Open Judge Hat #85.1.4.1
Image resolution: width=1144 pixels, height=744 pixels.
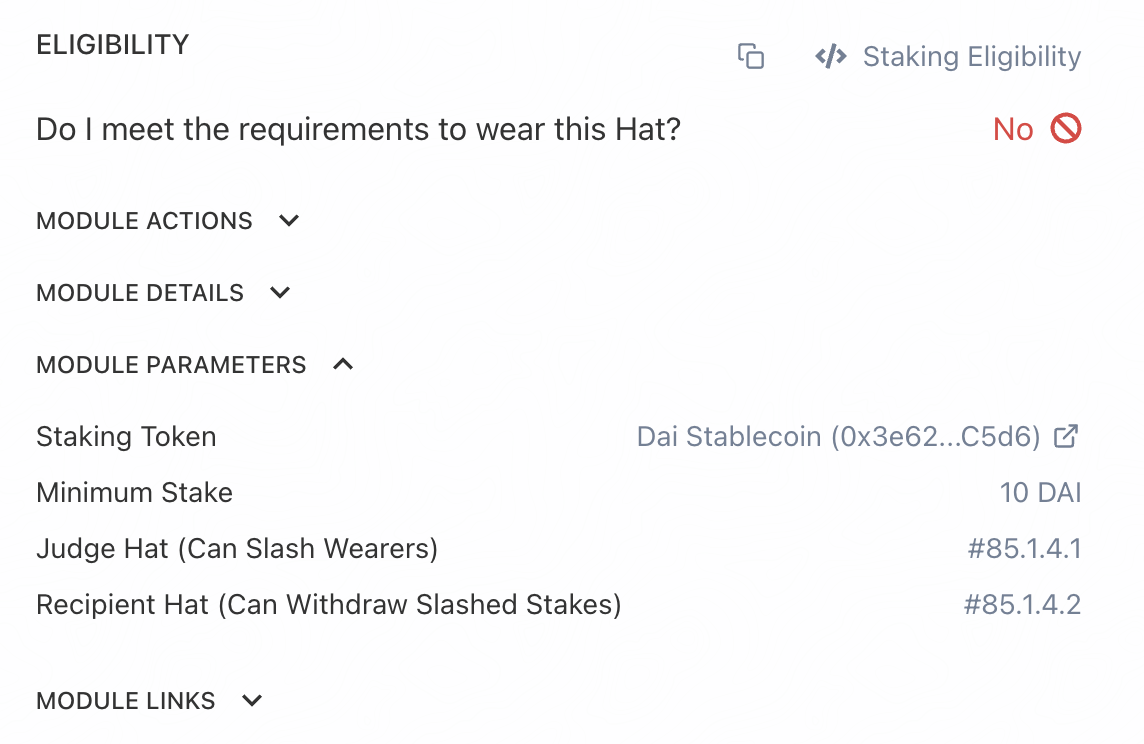1024,549
